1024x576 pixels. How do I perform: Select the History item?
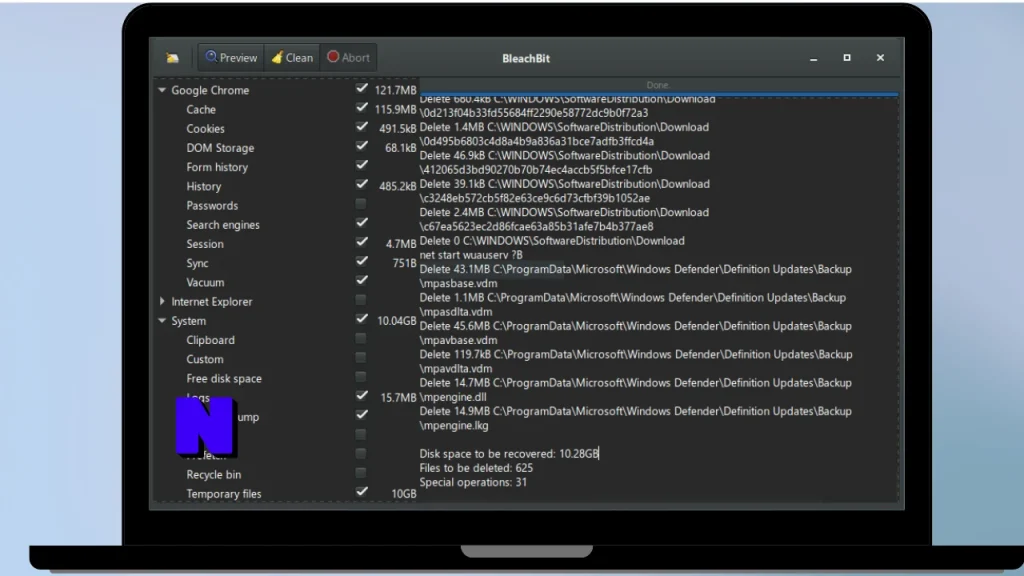point(204,186)
